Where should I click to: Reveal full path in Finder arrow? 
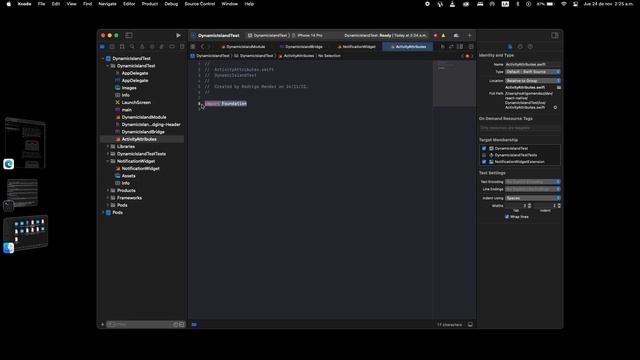click(x=555, y=107)
